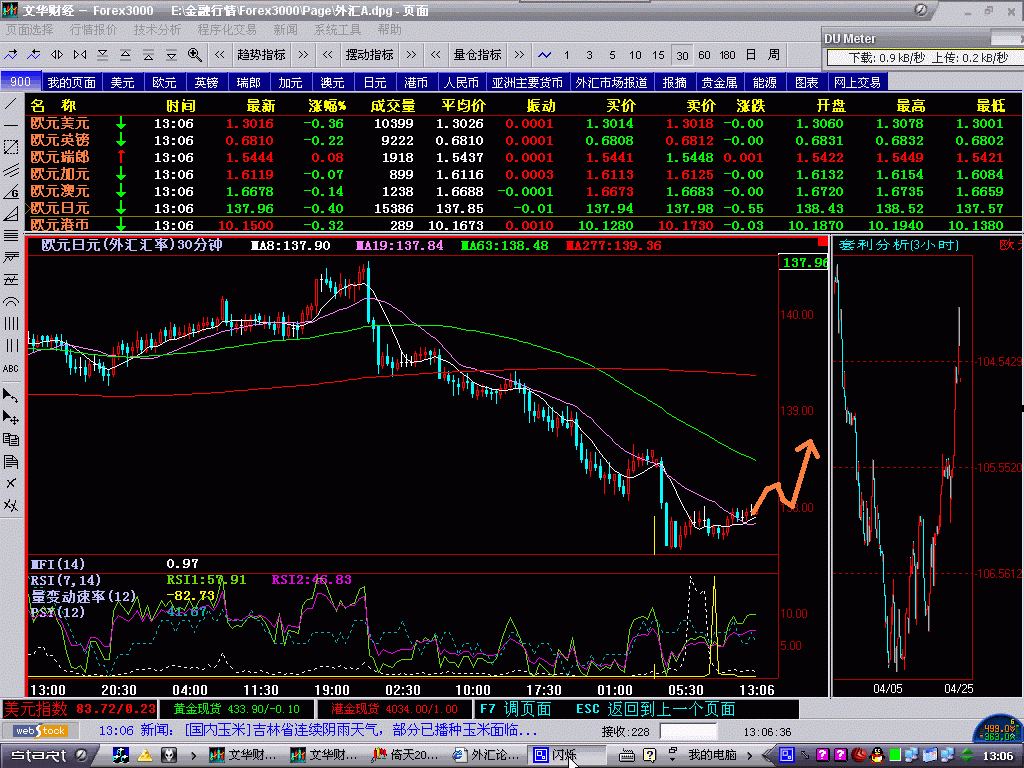Viewport: 1024px width, 768px height.
Task: Click the keyboard icon in taskbar
Action: click(626, 756)
